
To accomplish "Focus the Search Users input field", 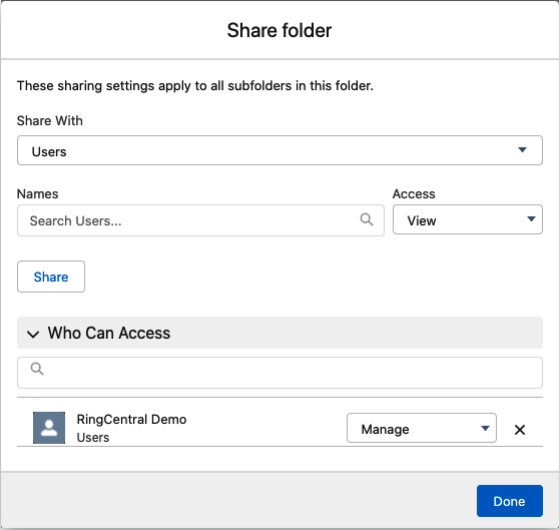I will coord(201,220).
